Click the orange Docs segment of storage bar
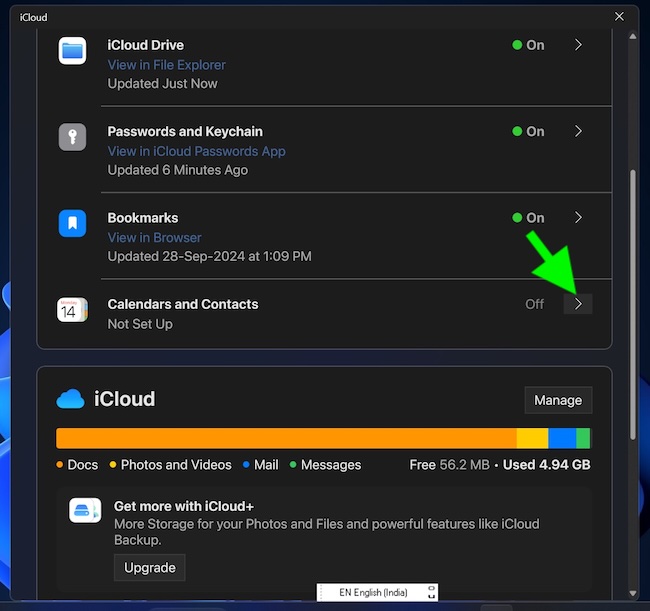 (285, 438)
